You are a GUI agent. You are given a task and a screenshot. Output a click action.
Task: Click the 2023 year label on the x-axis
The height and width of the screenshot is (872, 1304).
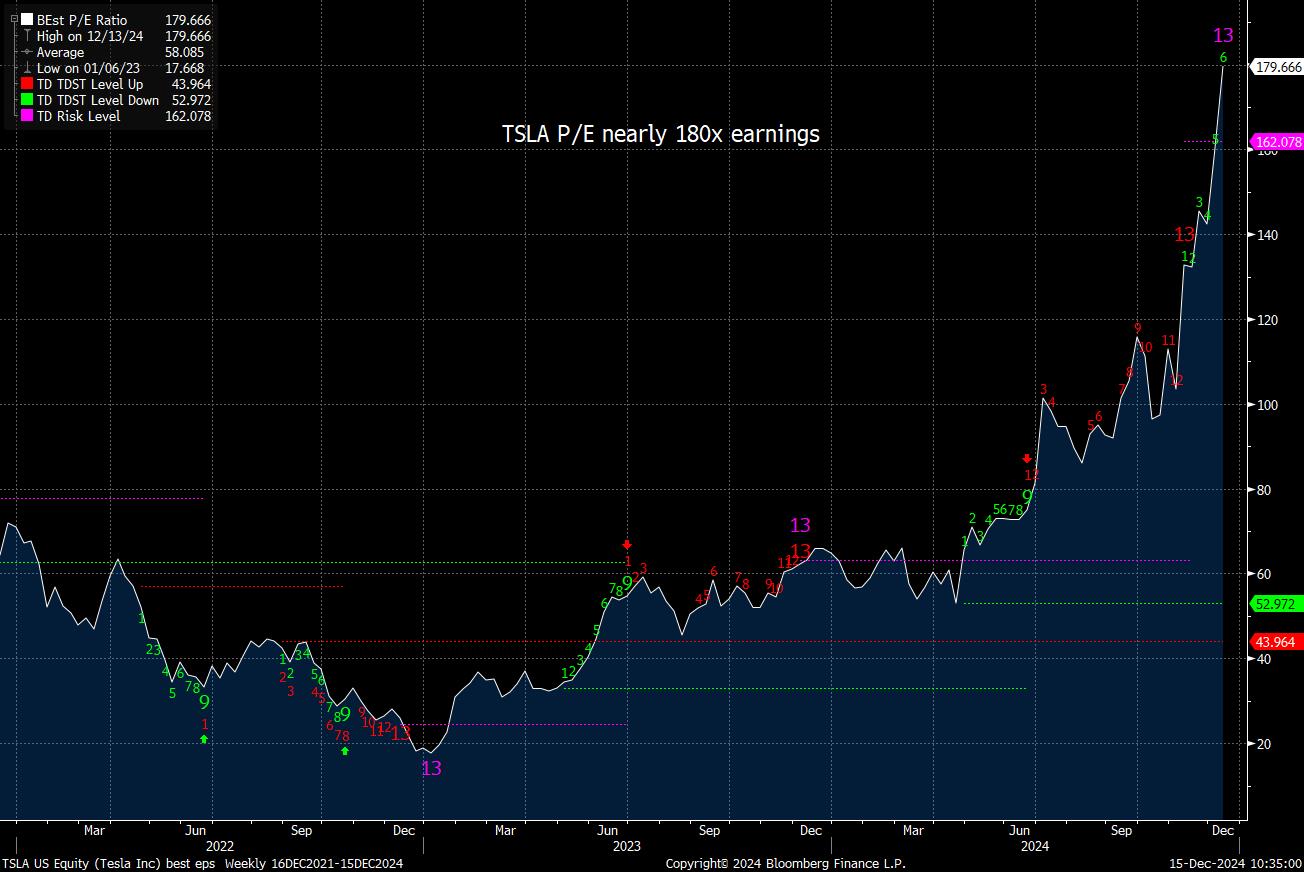click(627, 846)
